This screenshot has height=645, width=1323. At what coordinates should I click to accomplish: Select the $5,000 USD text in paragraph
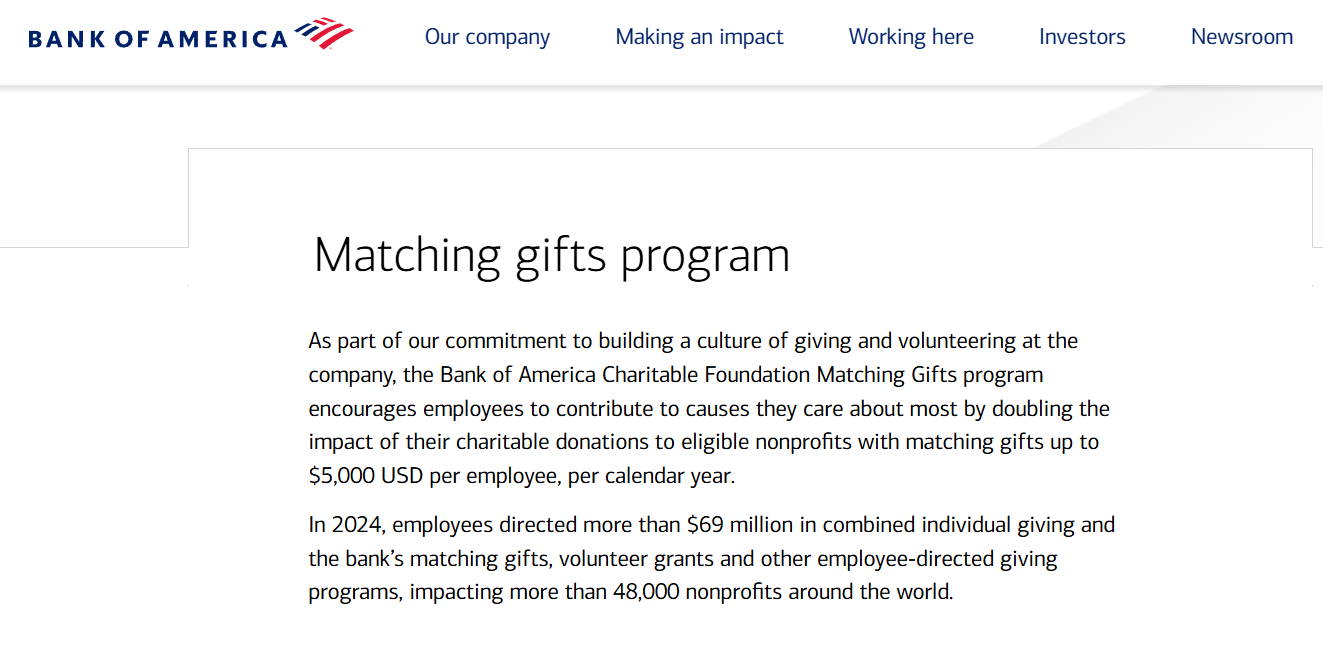tap(366, 476)
